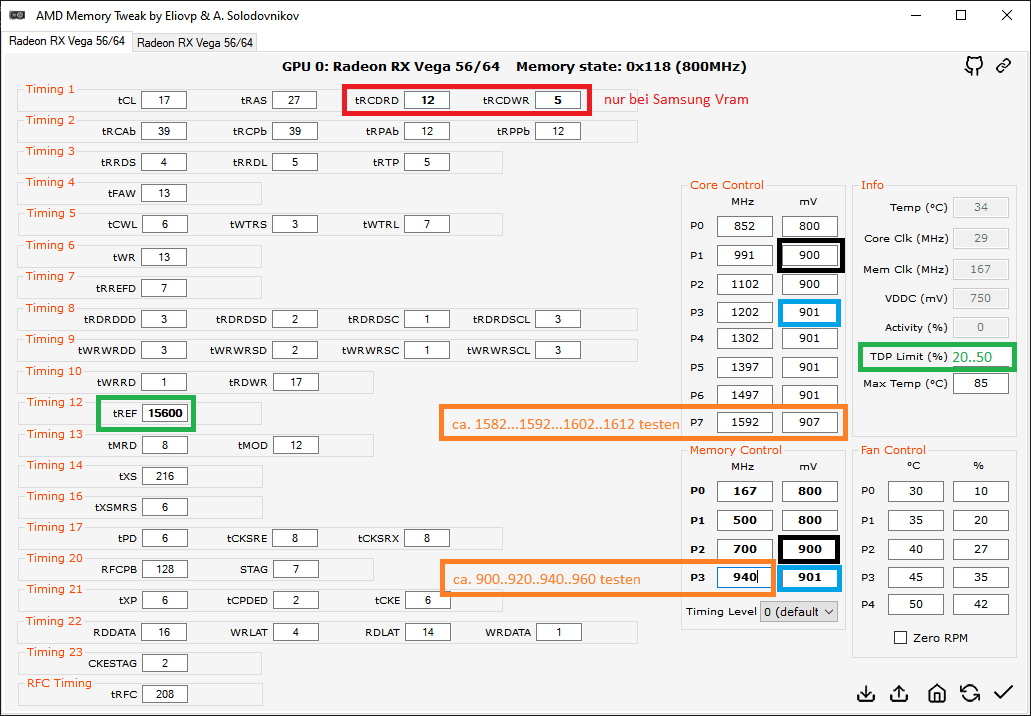The height and width of the screenshot is (716, 1031).
Task: Click the tRREFD value field
Action: 164,287
